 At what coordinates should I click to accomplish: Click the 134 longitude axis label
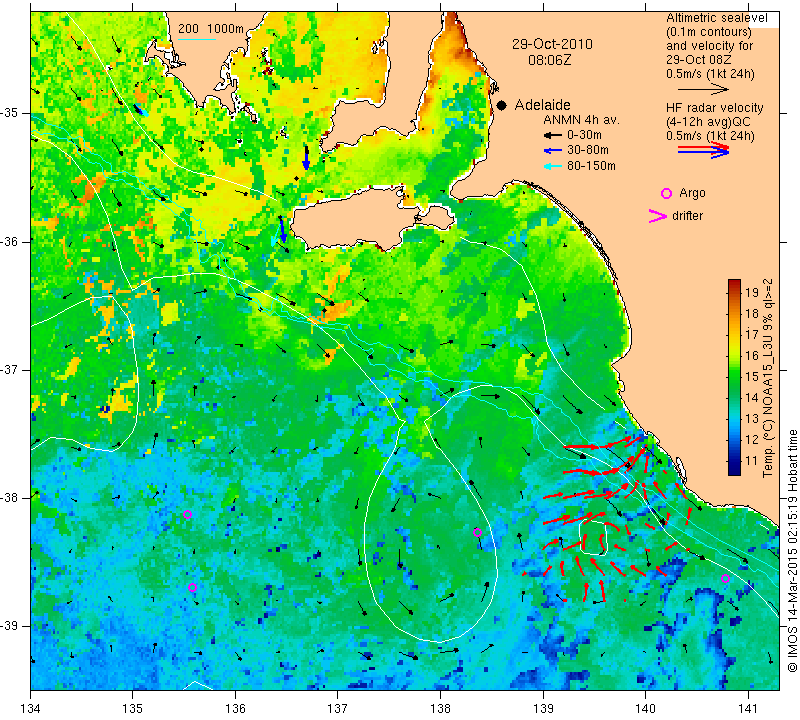(x=31, y=709)
